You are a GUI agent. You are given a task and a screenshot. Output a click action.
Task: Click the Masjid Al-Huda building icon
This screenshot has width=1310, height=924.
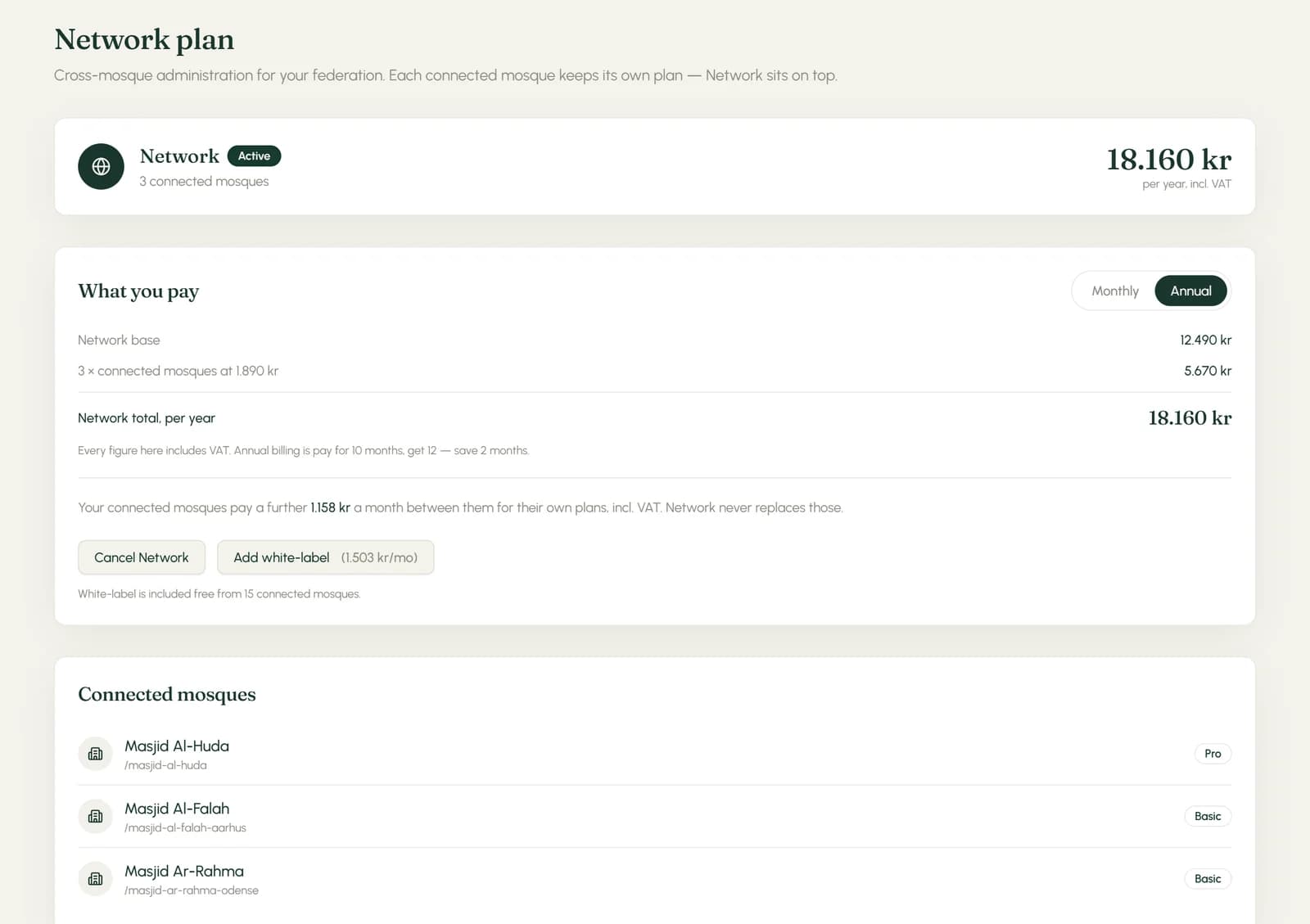(x=95, y=754)
